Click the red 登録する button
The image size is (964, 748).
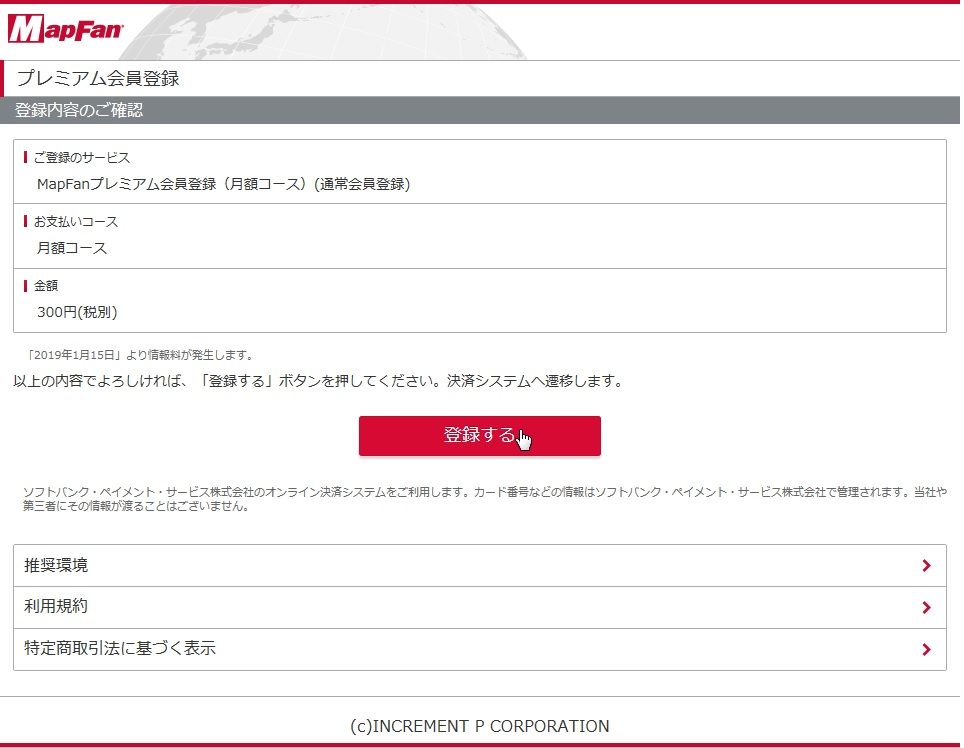[x=480, y=436]
